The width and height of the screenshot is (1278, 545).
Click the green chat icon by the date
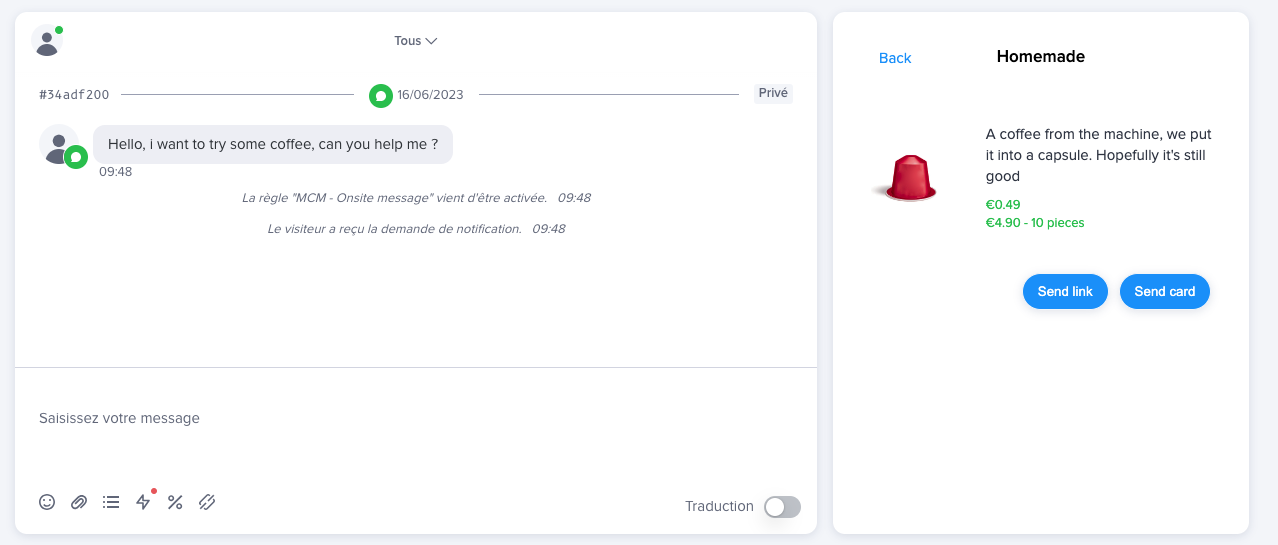380,95
